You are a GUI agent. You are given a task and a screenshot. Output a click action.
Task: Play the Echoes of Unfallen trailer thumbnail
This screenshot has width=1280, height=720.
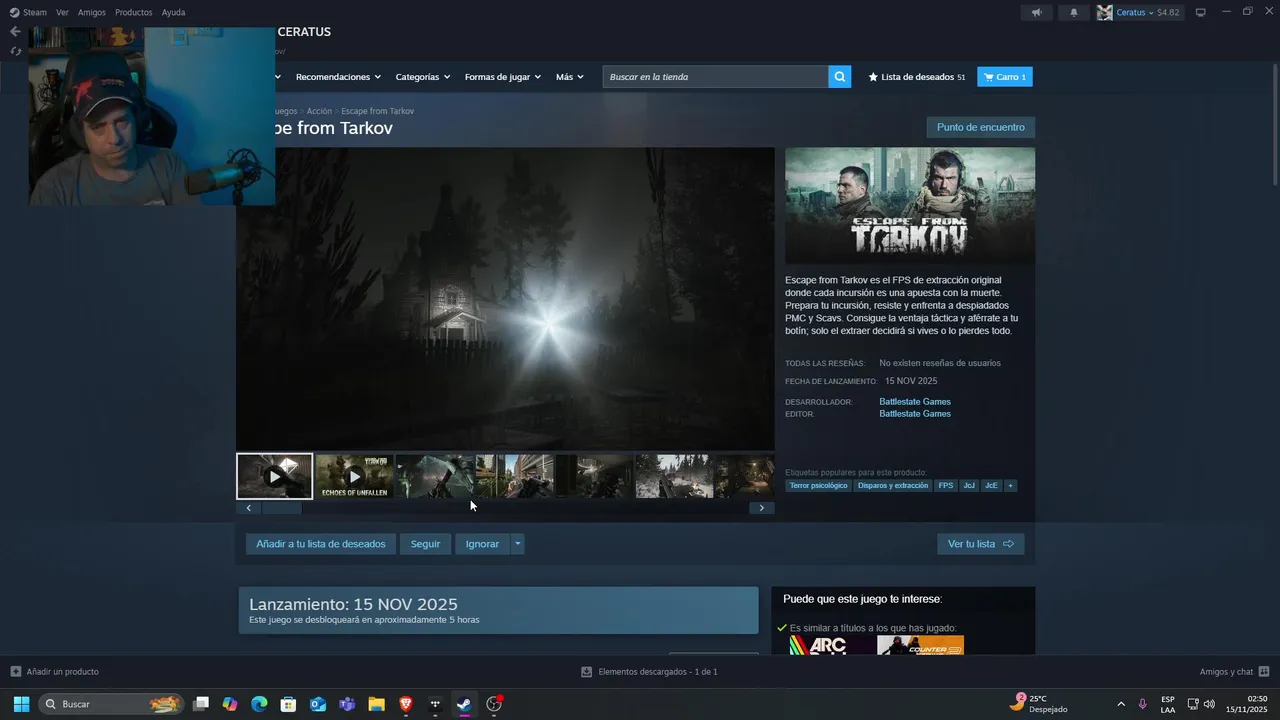[x=354, y=476]
